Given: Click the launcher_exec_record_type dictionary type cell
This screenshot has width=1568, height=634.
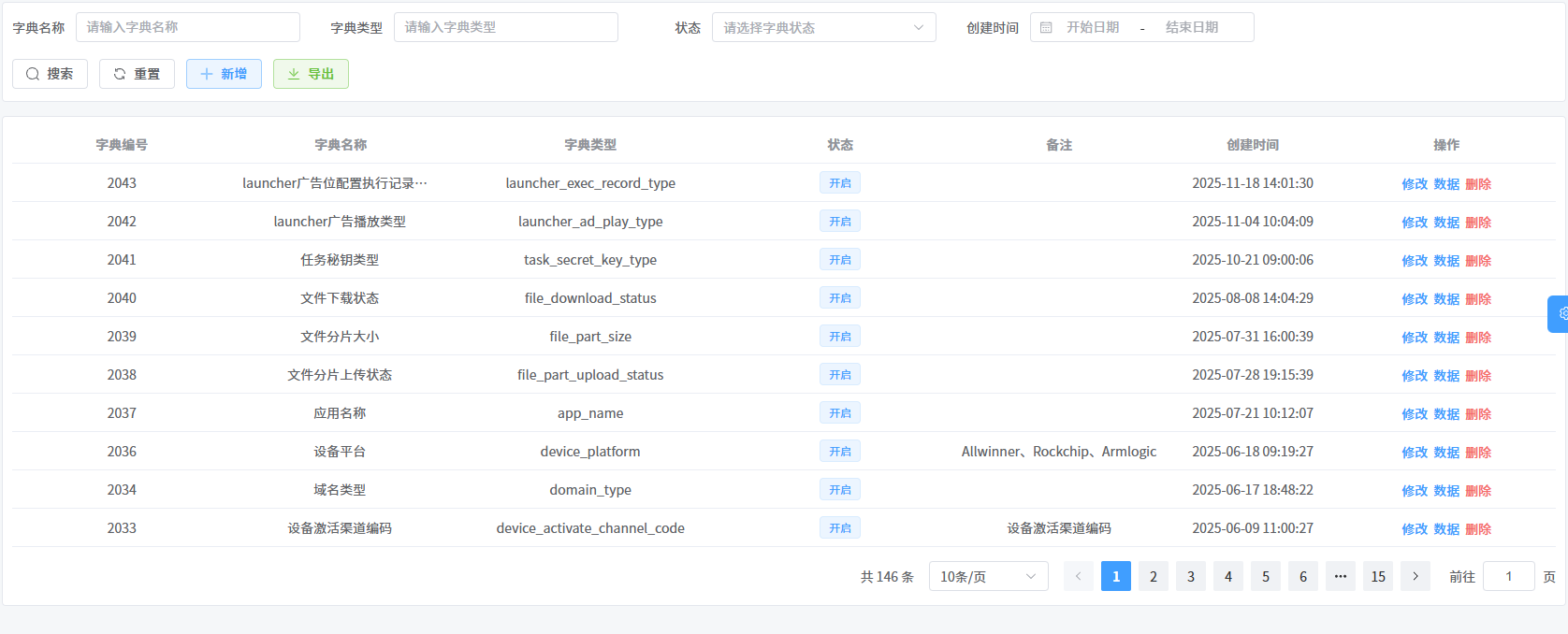Looking at the screenshot, I should point(590,183).
